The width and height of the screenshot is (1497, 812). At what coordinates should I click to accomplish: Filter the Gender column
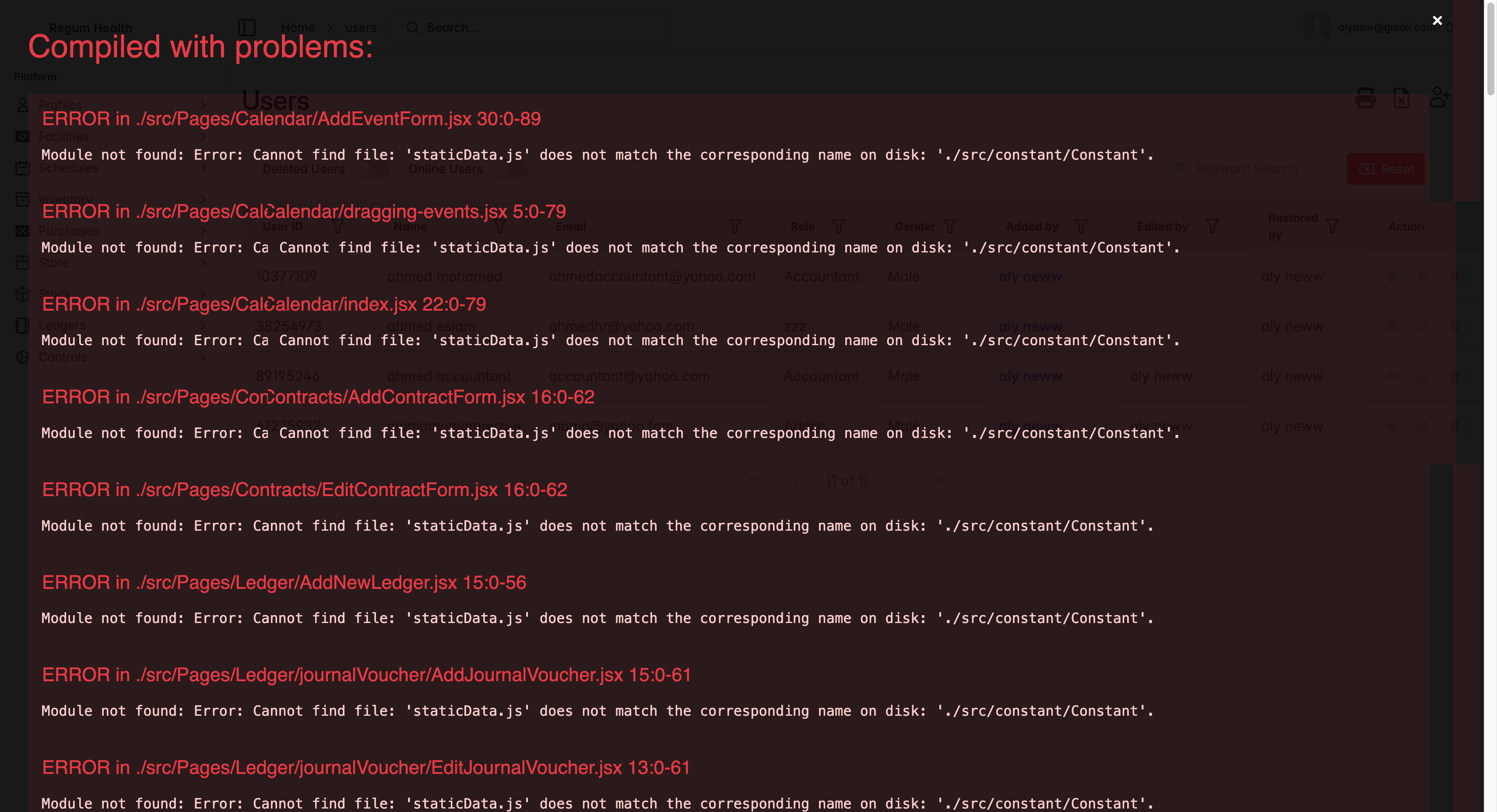coord(949,227)
